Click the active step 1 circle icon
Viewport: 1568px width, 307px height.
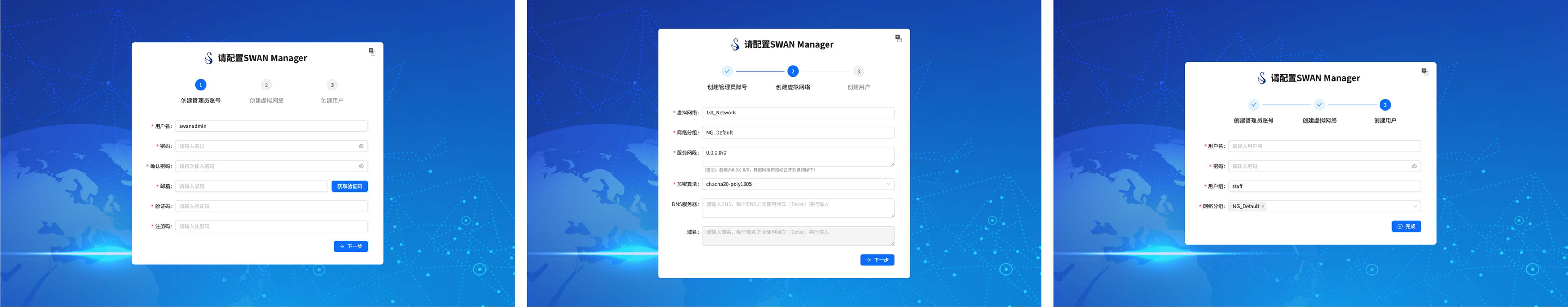click(x=200, y=85)
